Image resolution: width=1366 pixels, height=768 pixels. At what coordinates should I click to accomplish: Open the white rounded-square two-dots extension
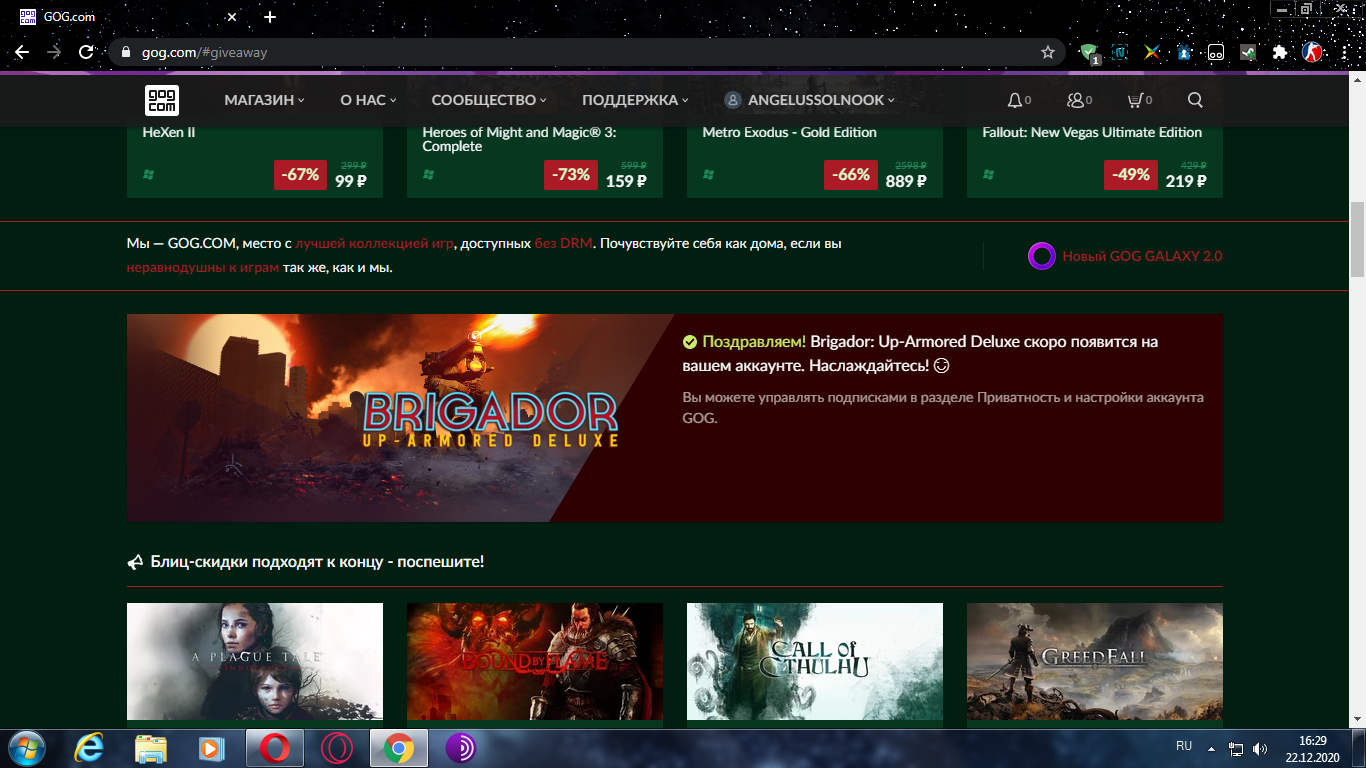pos(1216,52)
